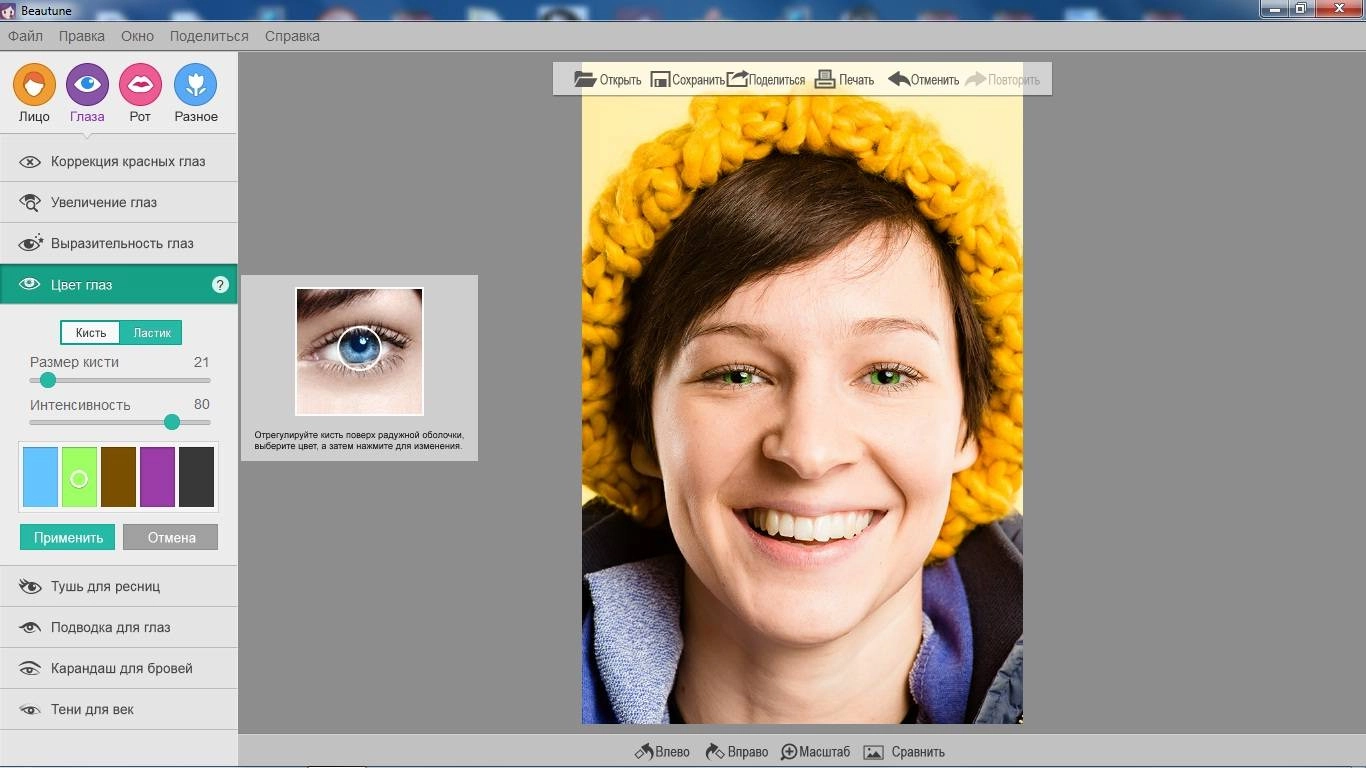Open the Окно menu
The height and width of the screenshot is (768, 1366).
(x=138, y=36)
